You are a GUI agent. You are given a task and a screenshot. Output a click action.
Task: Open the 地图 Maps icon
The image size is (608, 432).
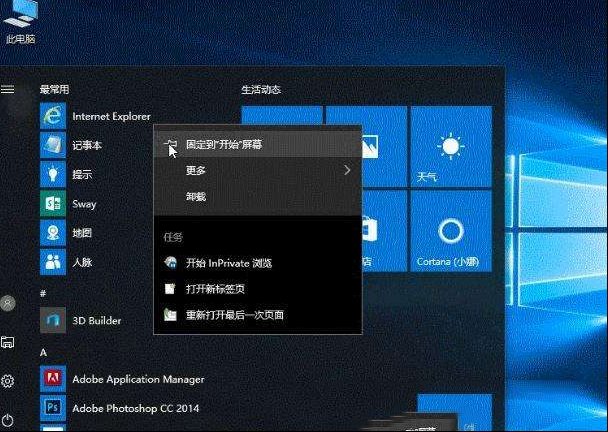(53, 233)
